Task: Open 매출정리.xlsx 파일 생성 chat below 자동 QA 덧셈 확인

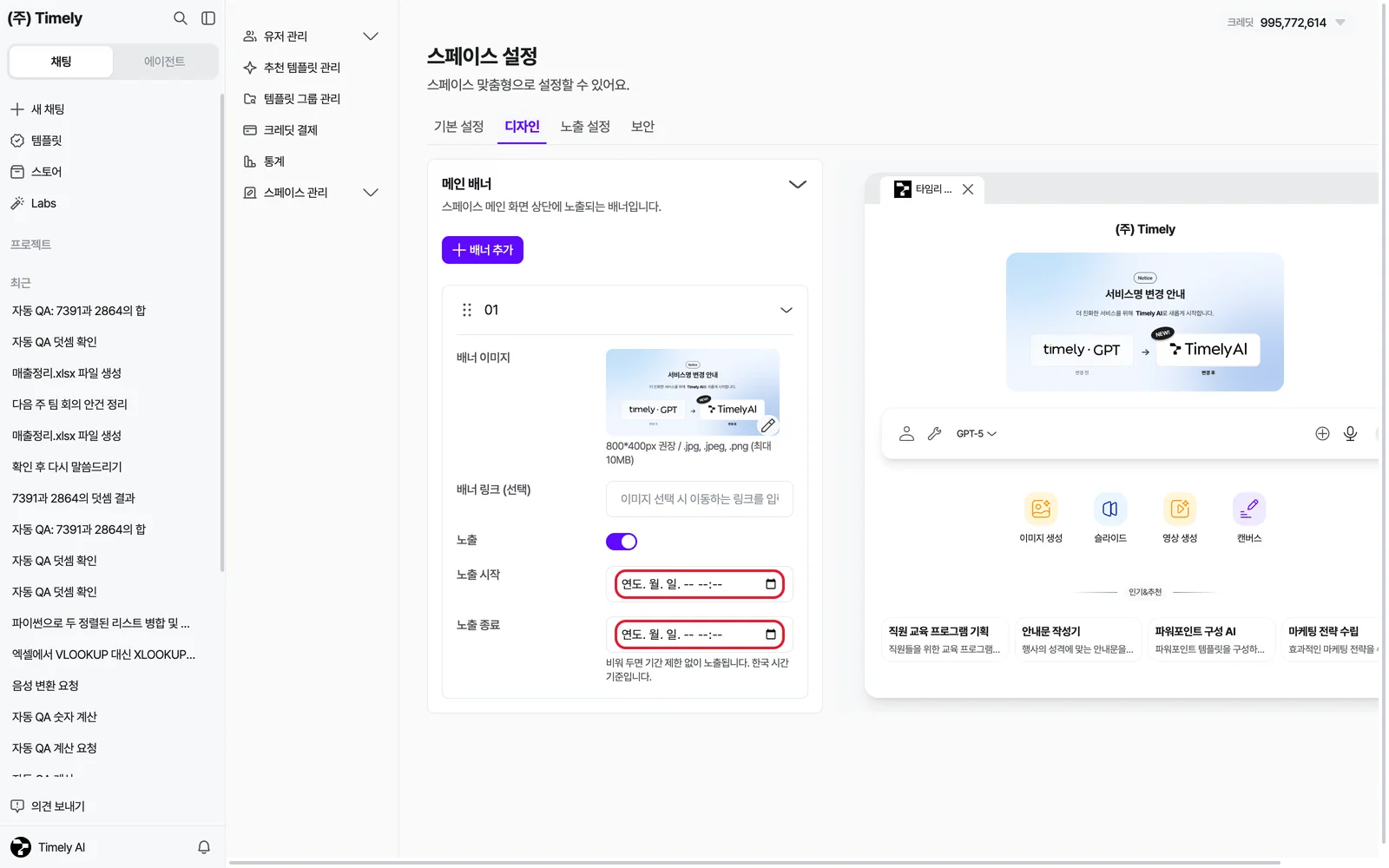Action: click(x=67, y=373)
